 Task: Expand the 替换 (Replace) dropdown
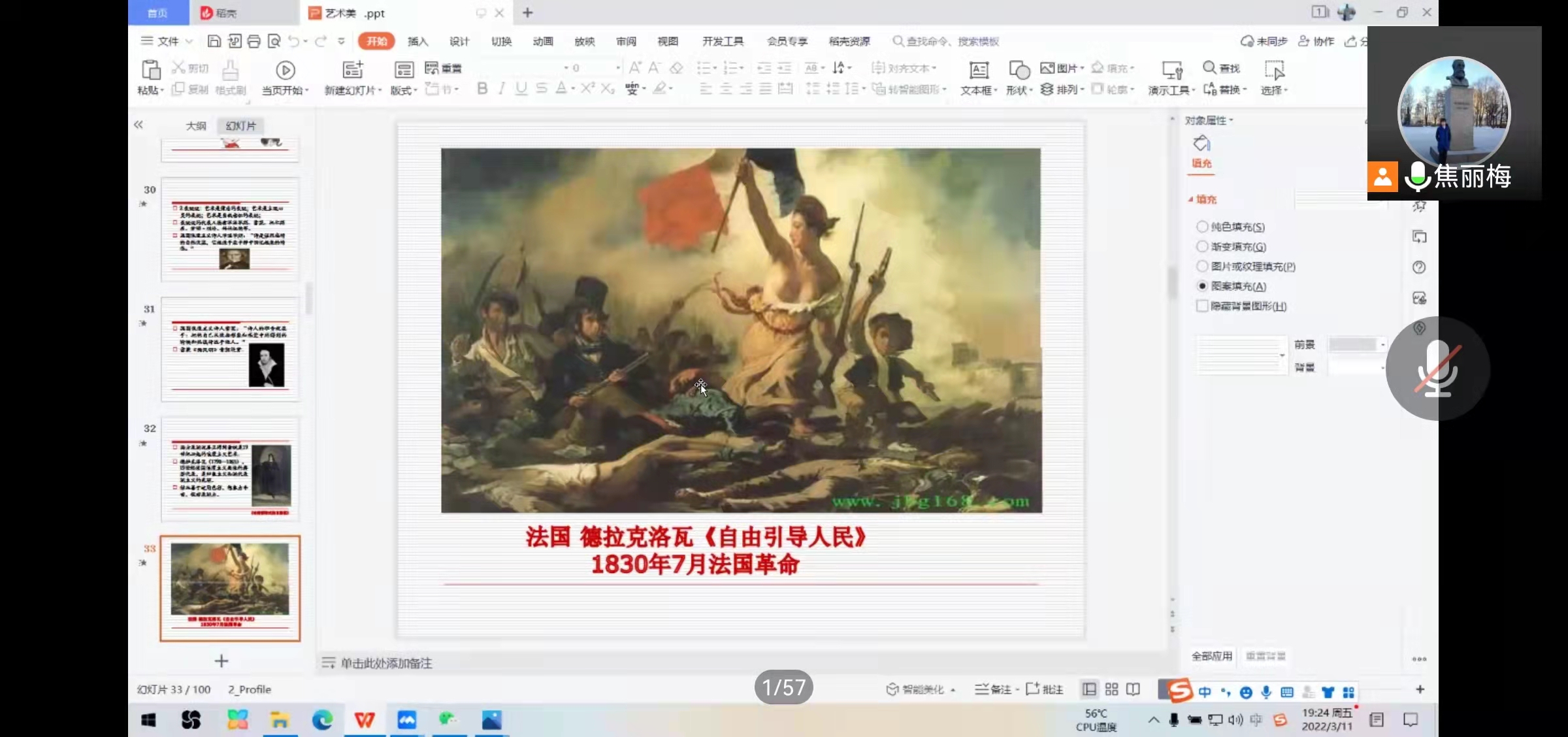point(1245,90)
